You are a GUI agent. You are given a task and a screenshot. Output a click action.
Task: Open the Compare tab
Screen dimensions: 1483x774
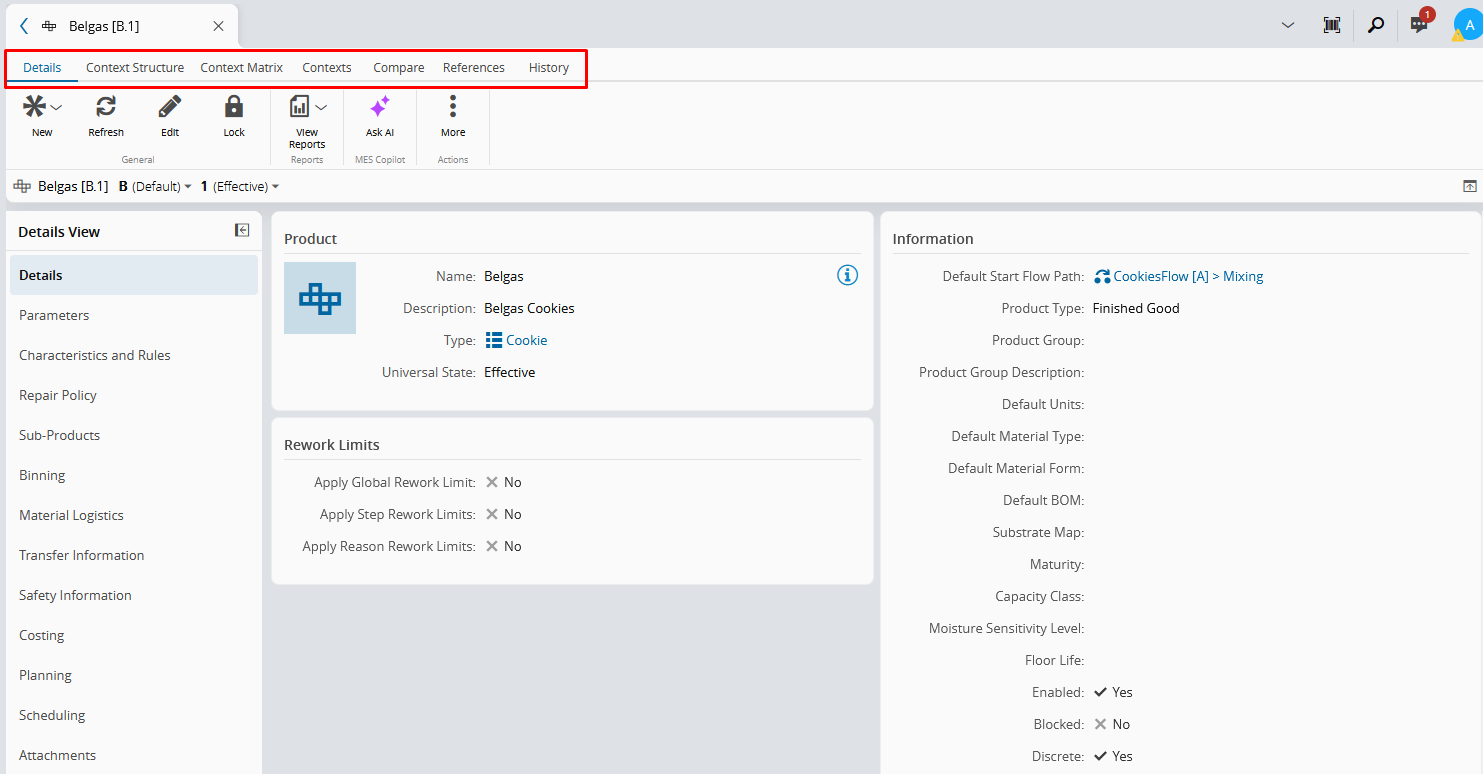pyautogui.click(x=399, y=68)
